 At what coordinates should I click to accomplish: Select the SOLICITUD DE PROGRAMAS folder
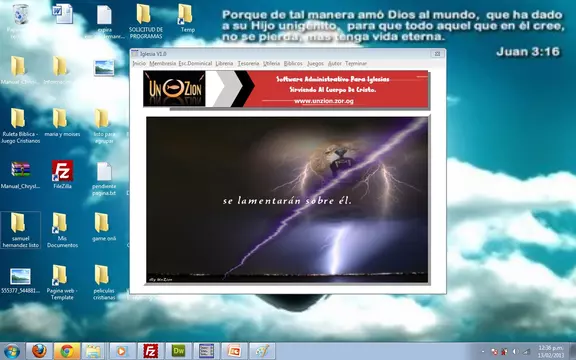point(145,21)
